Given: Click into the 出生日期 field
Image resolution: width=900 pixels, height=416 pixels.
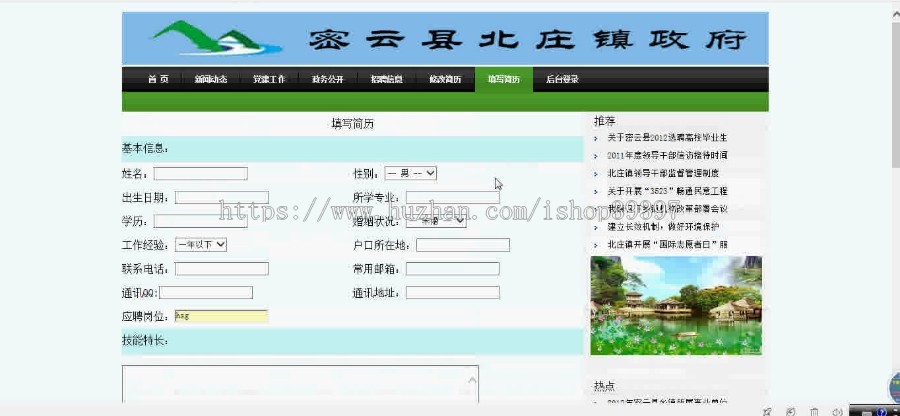Looking at the screenshot, I should (x=222, y=197).
